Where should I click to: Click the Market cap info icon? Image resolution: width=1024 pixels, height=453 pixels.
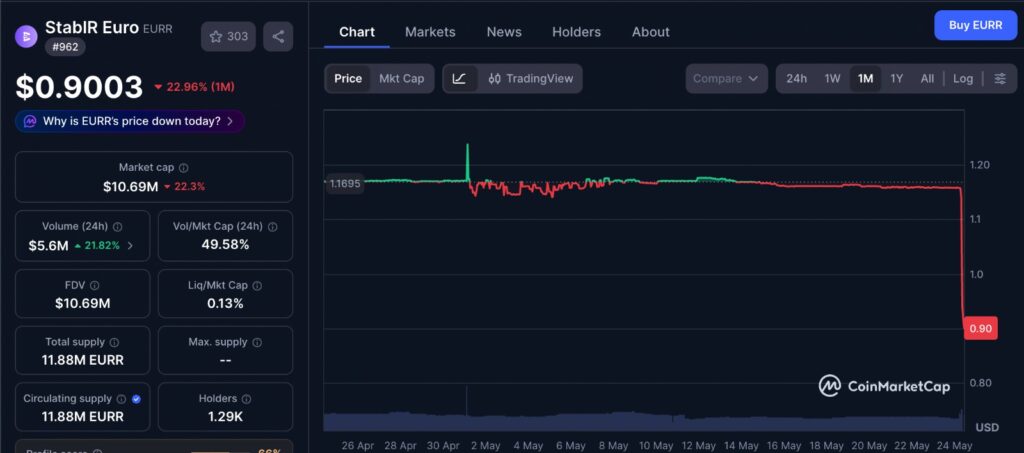click(184, 168)
